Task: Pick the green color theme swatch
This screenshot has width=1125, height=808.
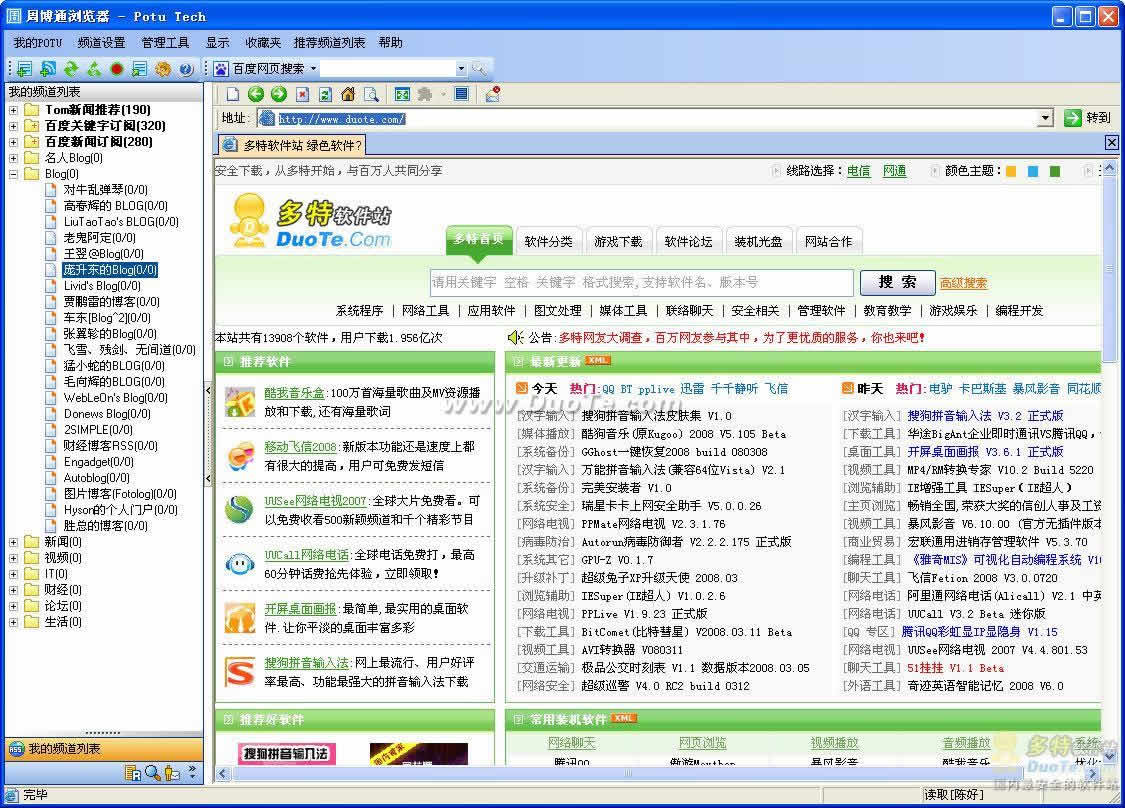Action: coord(1054,172)
